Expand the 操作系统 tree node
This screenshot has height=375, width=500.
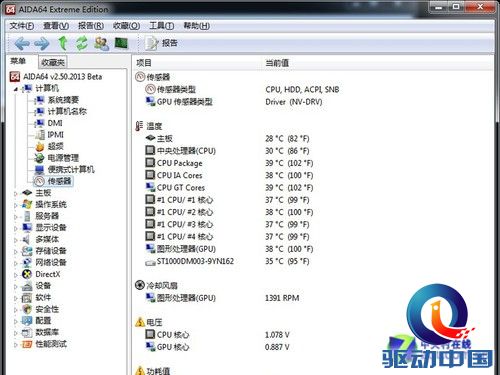pyautogui.click(x=16, y=205)
